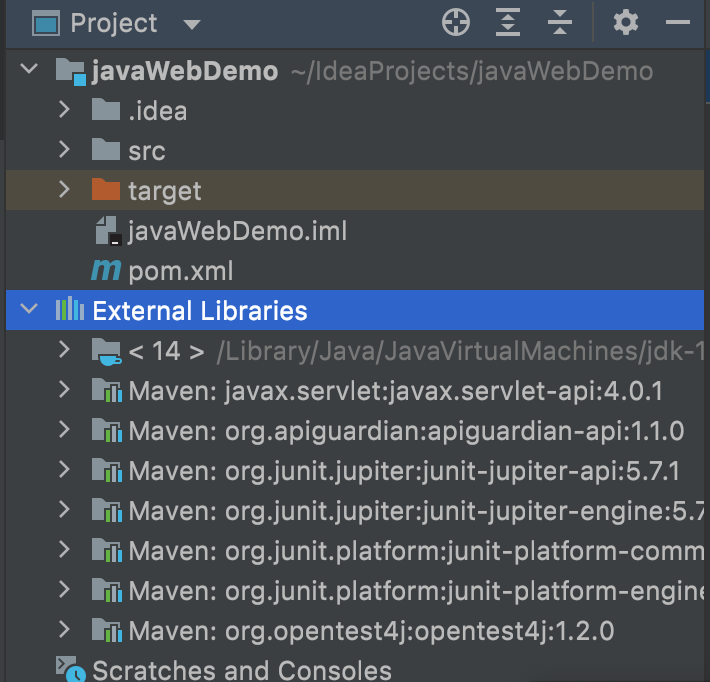The width and height of the screenshot is (710, 682).
Task: Hide the Project tool window with the minus icon
Action: pyautogui.click(x=678, y=22)
